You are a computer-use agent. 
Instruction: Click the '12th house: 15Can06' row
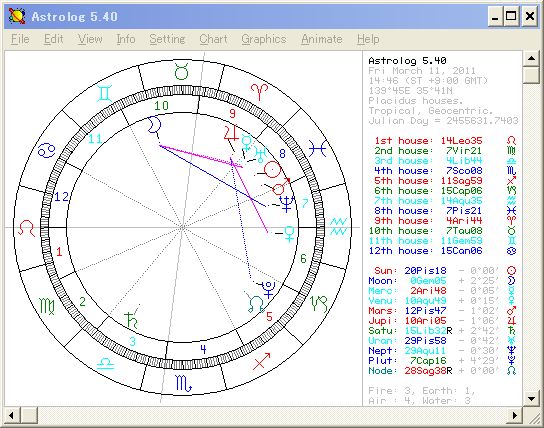443,251
